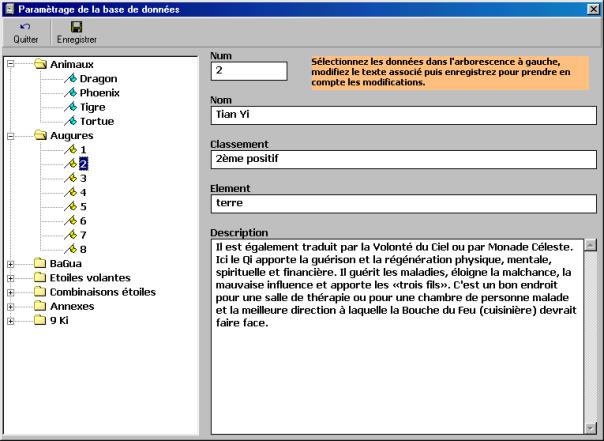Screen dimensions: 604x441
Task: Close the Paramétrage window
Action: coord(594,9)
